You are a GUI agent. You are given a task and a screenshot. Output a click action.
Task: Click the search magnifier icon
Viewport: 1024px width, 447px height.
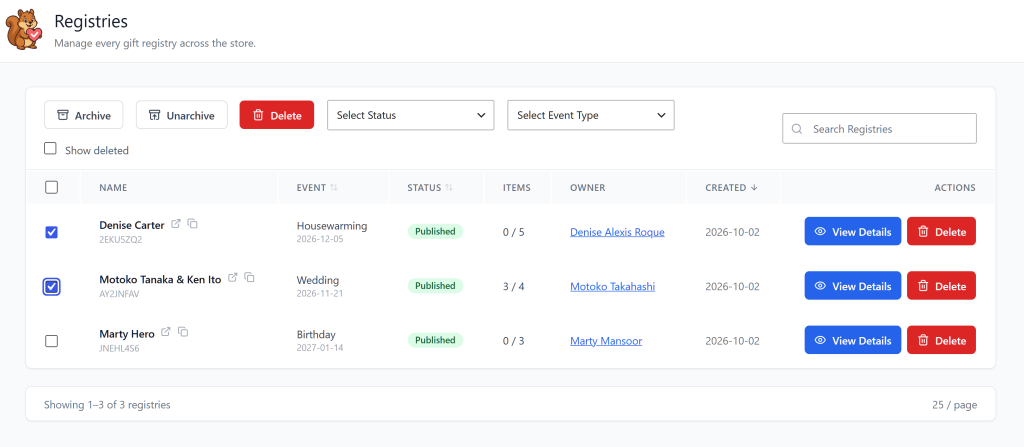(797, 129)
